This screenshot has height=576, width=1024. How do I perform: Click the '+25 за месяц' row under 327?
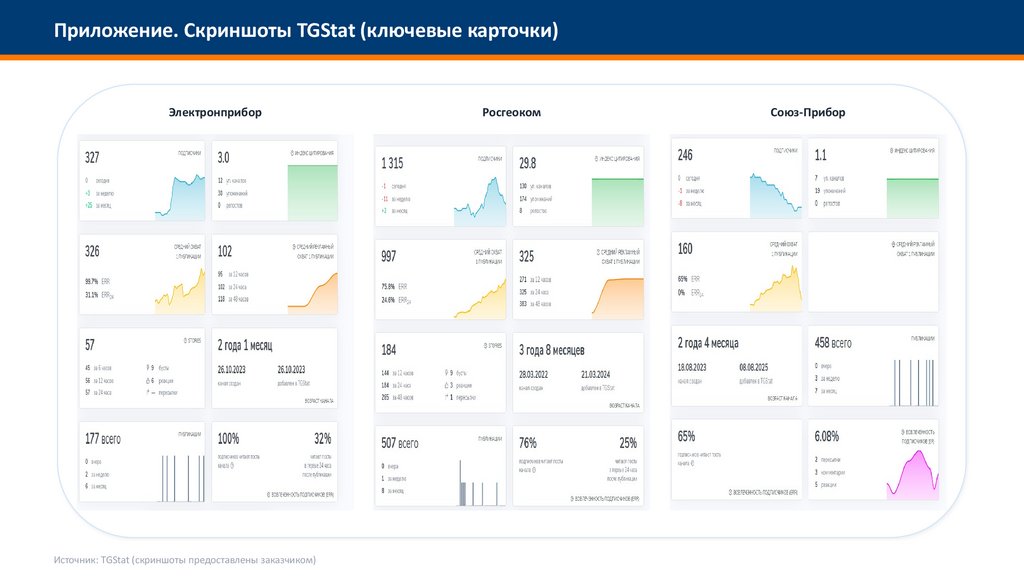97,205
